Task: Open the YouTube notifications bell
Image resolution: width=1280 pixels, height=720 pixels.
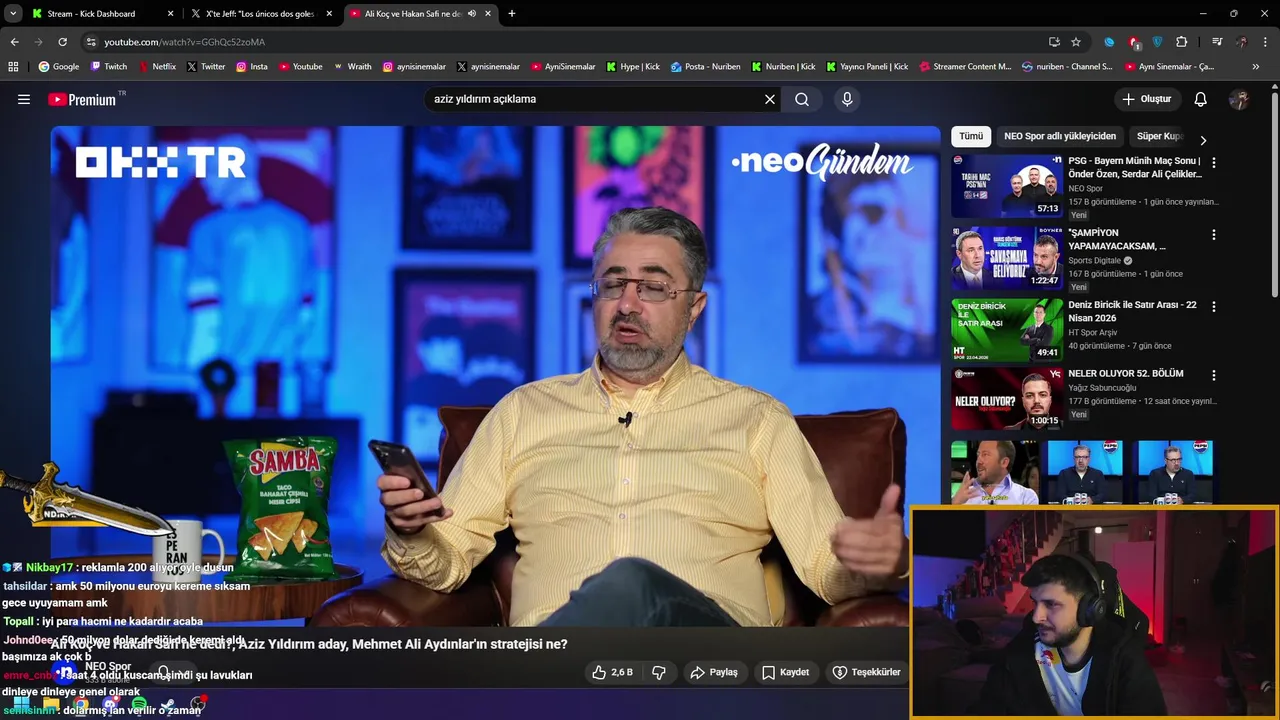Action: click(x=1201, y=99)
